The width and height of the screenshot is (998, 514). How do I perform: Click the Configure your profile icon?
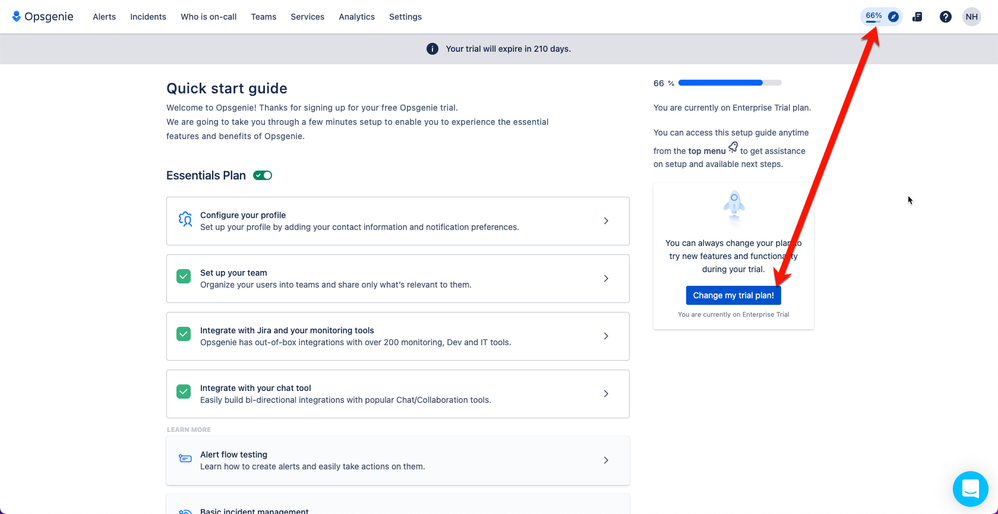(185, 220)
